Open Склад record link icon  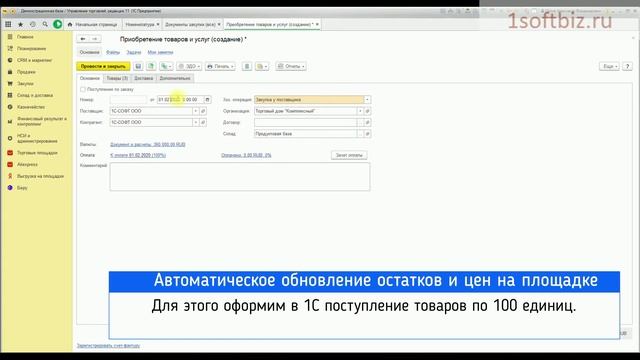point(367,134)
